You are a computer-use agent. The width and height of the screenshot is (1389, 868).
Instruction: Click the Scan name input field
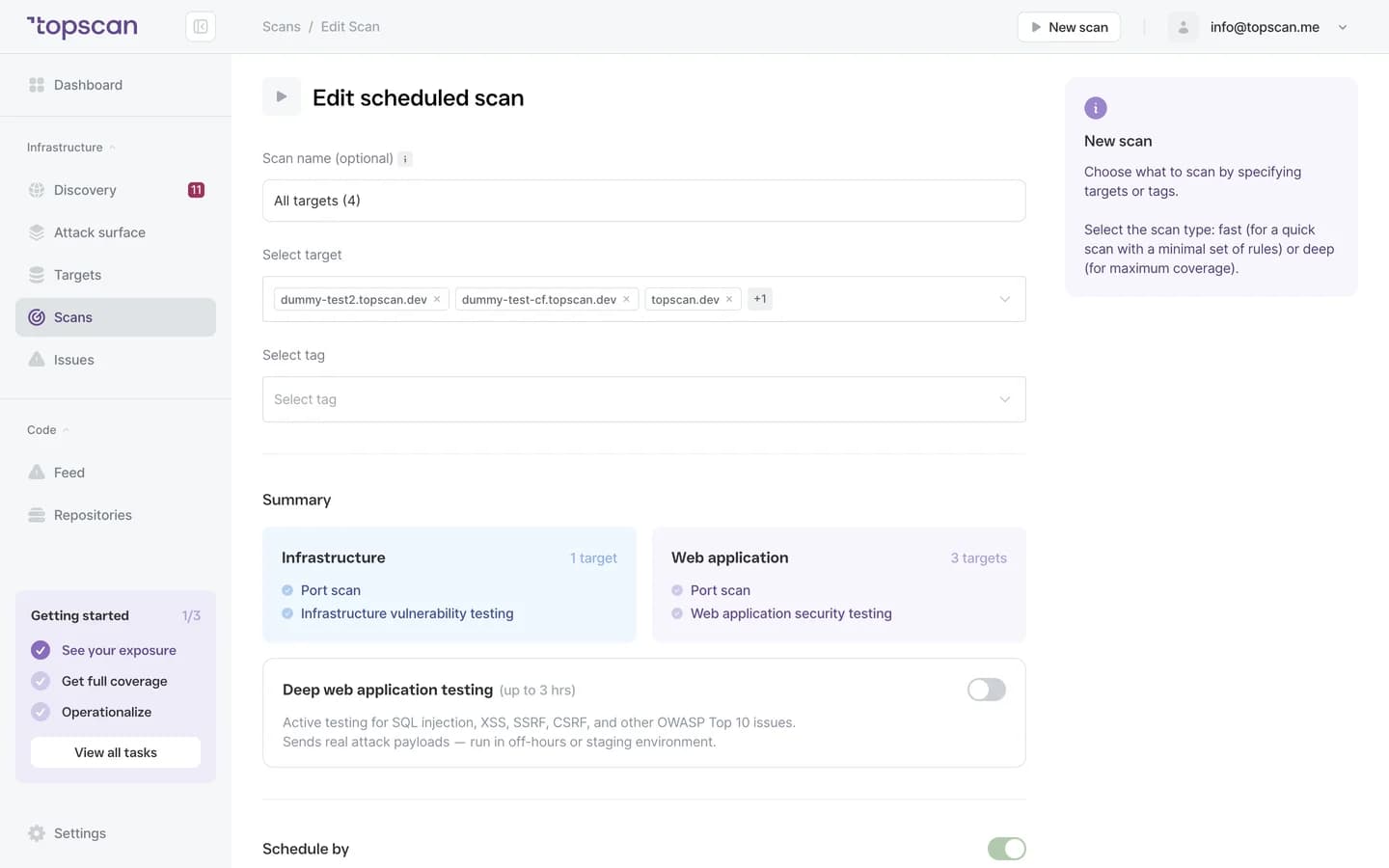pyautogui.click(x=644, y=201)
